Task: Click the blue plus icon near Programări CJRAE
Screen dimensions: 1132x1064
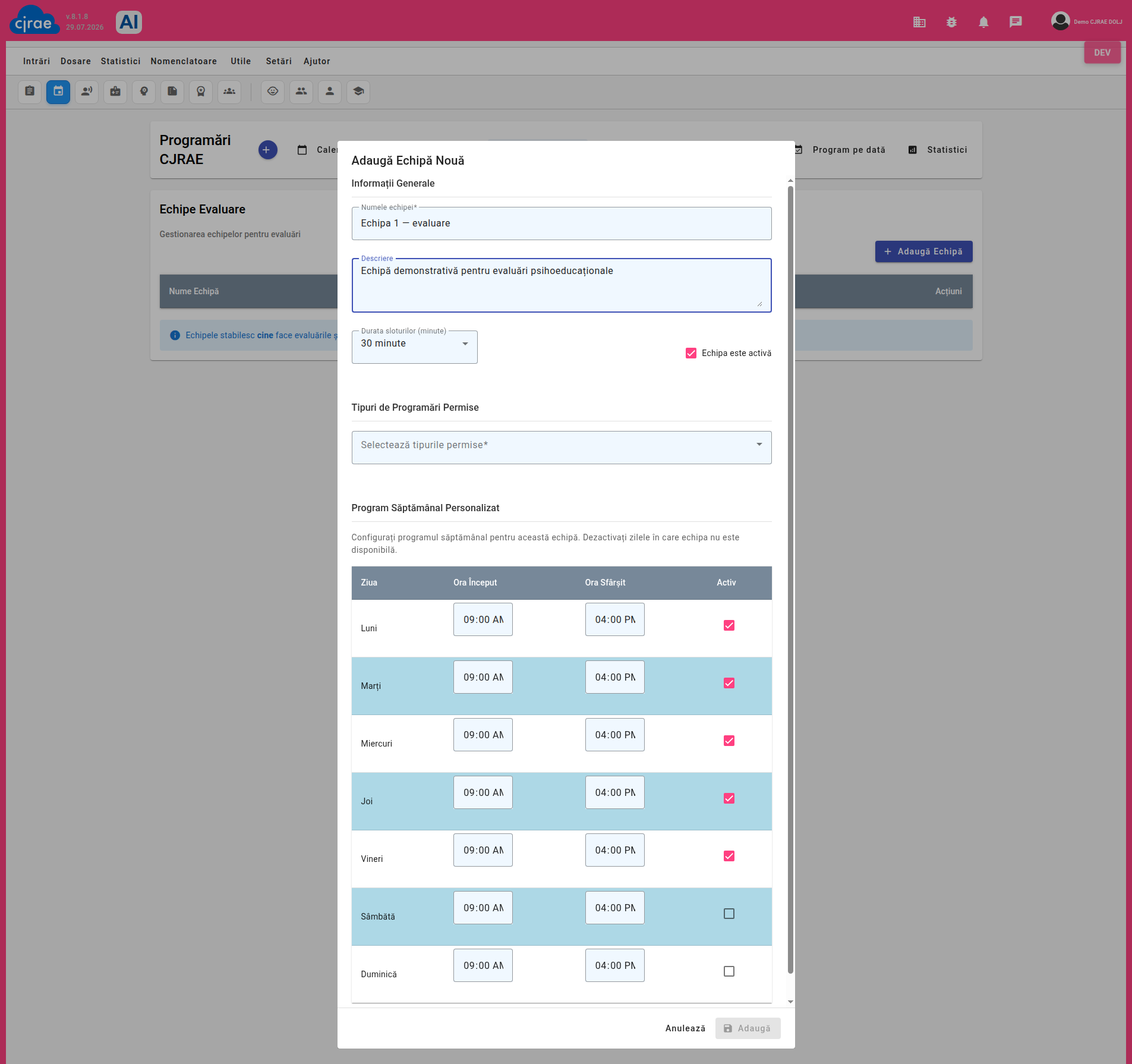Action: point(267,150)
